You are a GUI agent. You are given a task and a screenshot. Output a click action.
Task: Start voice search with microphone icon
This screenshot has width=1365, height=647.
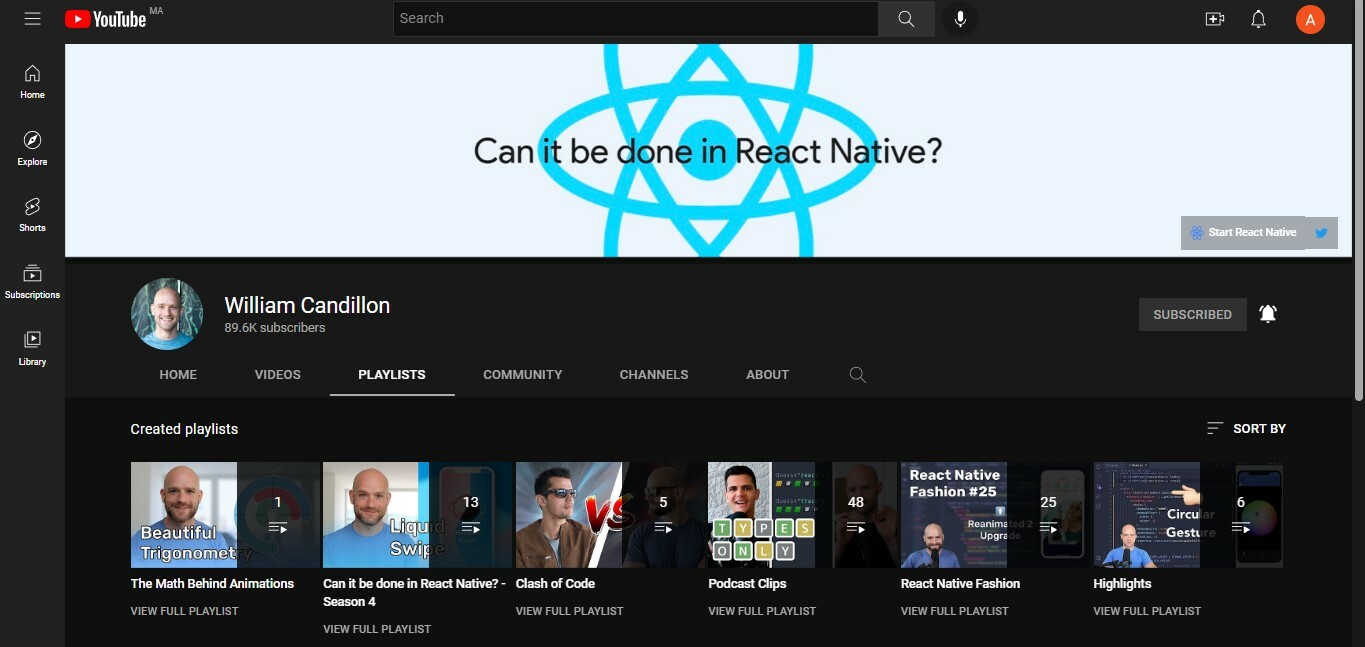click(x=960, y=19)
